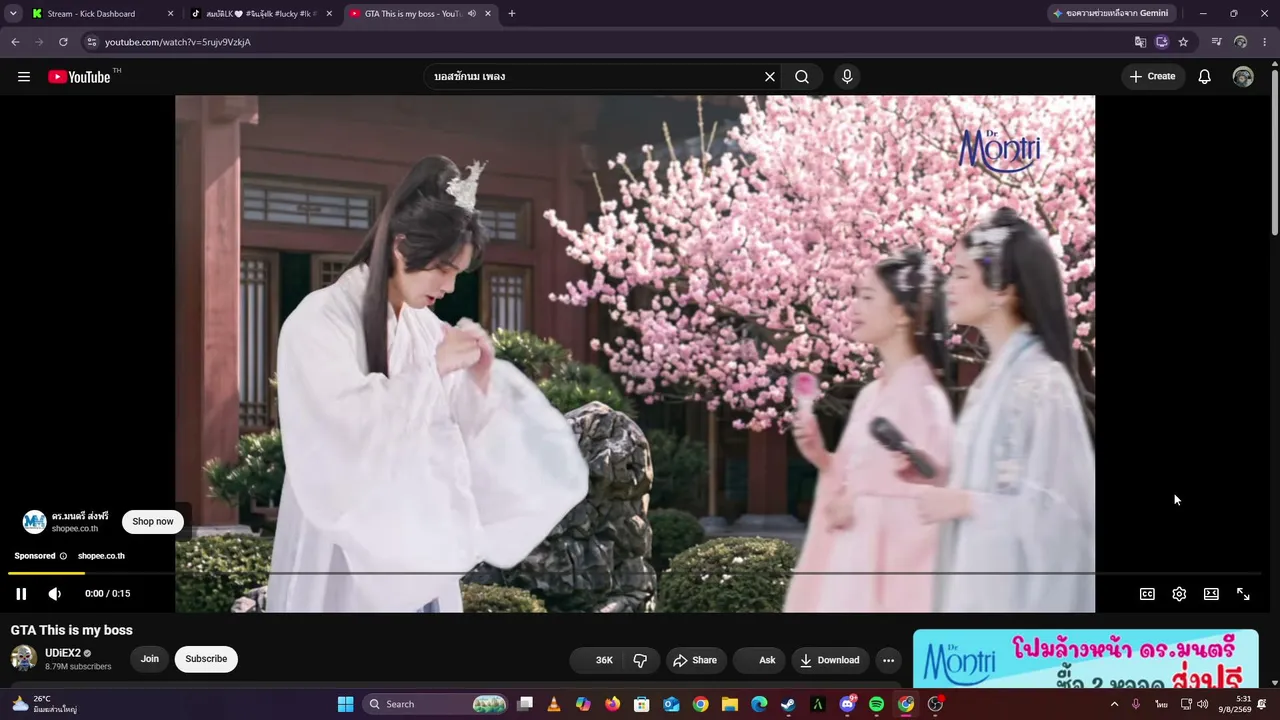View site information icon in address bar

point(91,42)
